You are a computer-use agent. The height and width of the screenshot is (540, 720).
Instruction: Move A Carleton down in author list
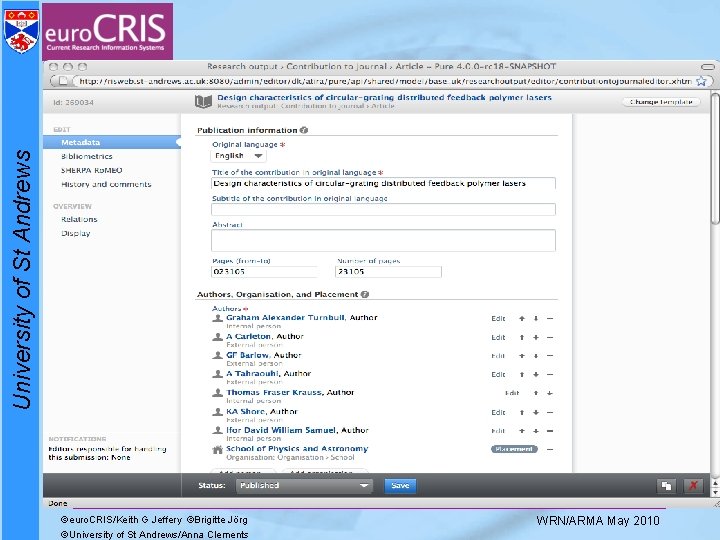click(x=536, y=337)
